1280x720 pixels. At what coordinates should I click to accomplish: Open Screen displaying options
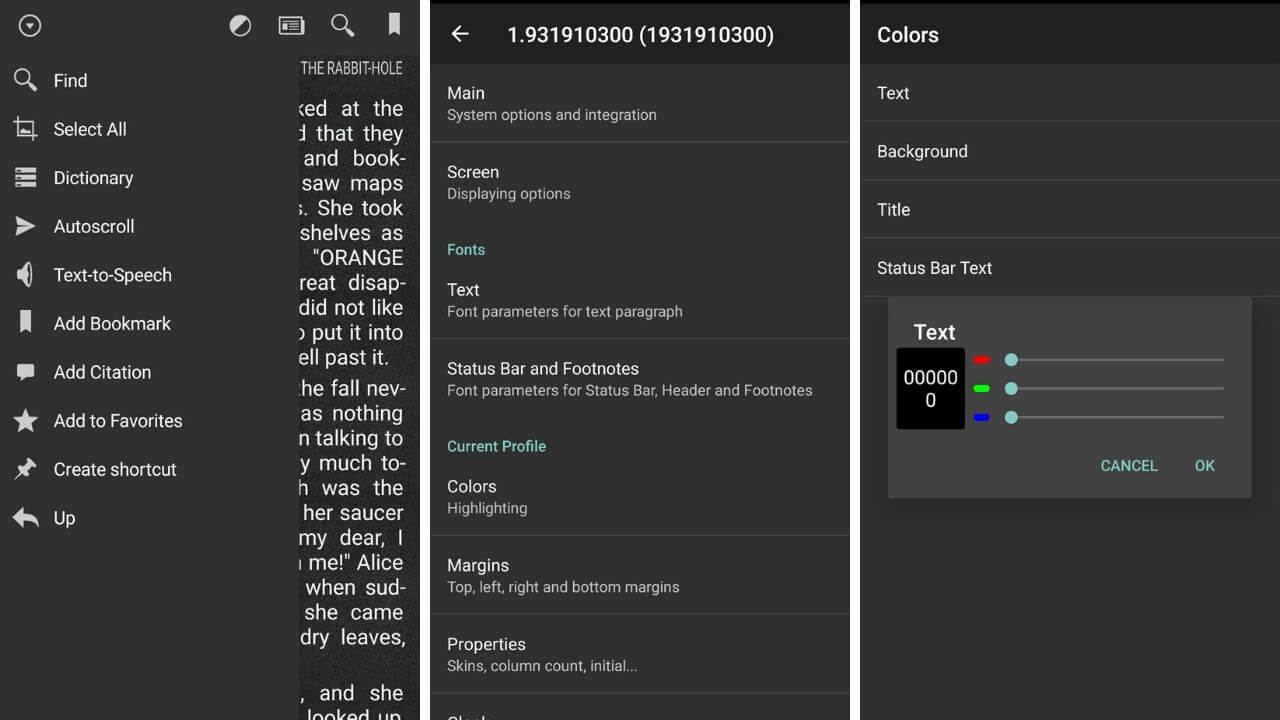click(x=640, y=182)
